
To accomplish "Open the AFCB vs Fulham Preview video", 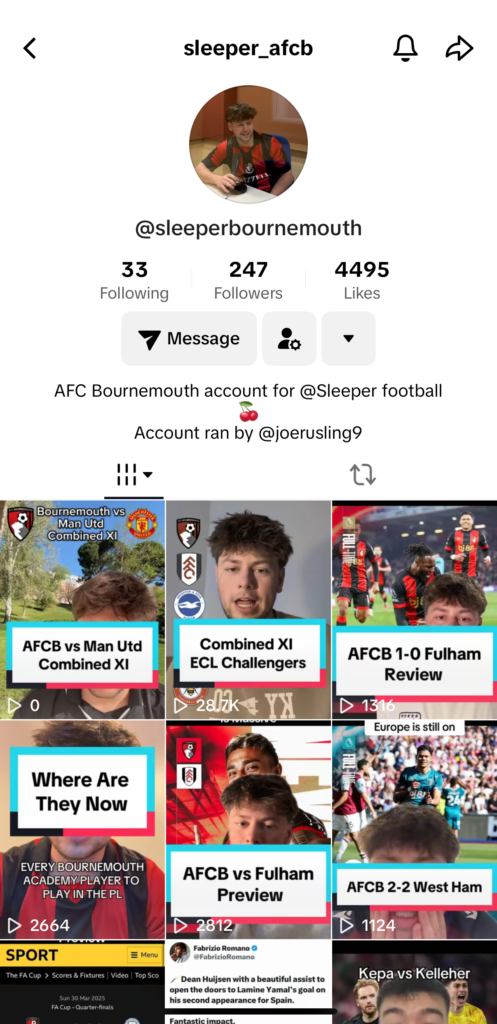I will (248, 829).
